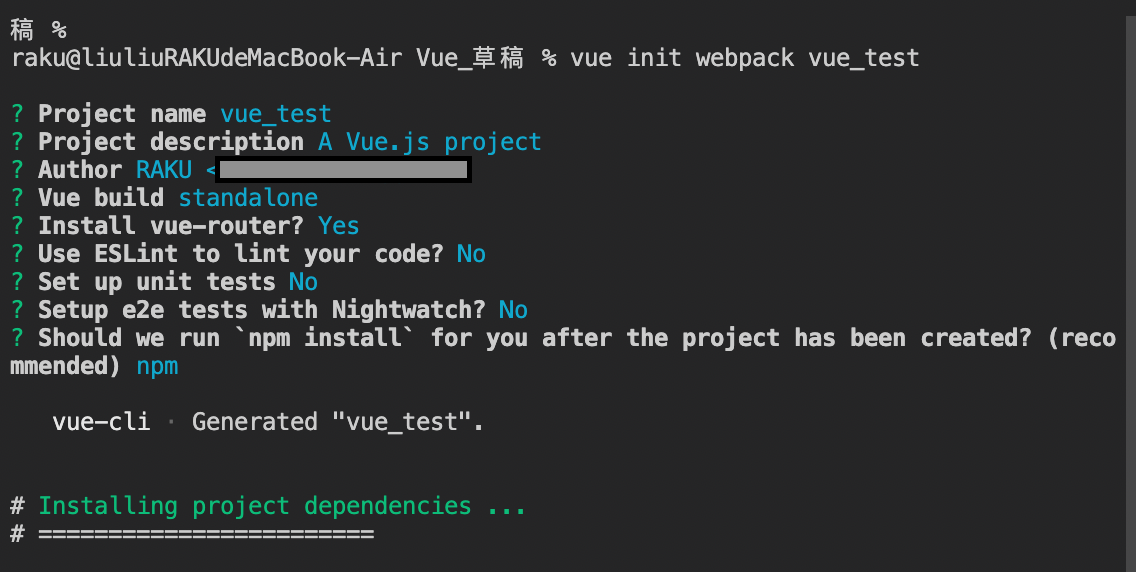Click 'A Vue.js project' description text
1136x572 pixels.
pos(429,142)
